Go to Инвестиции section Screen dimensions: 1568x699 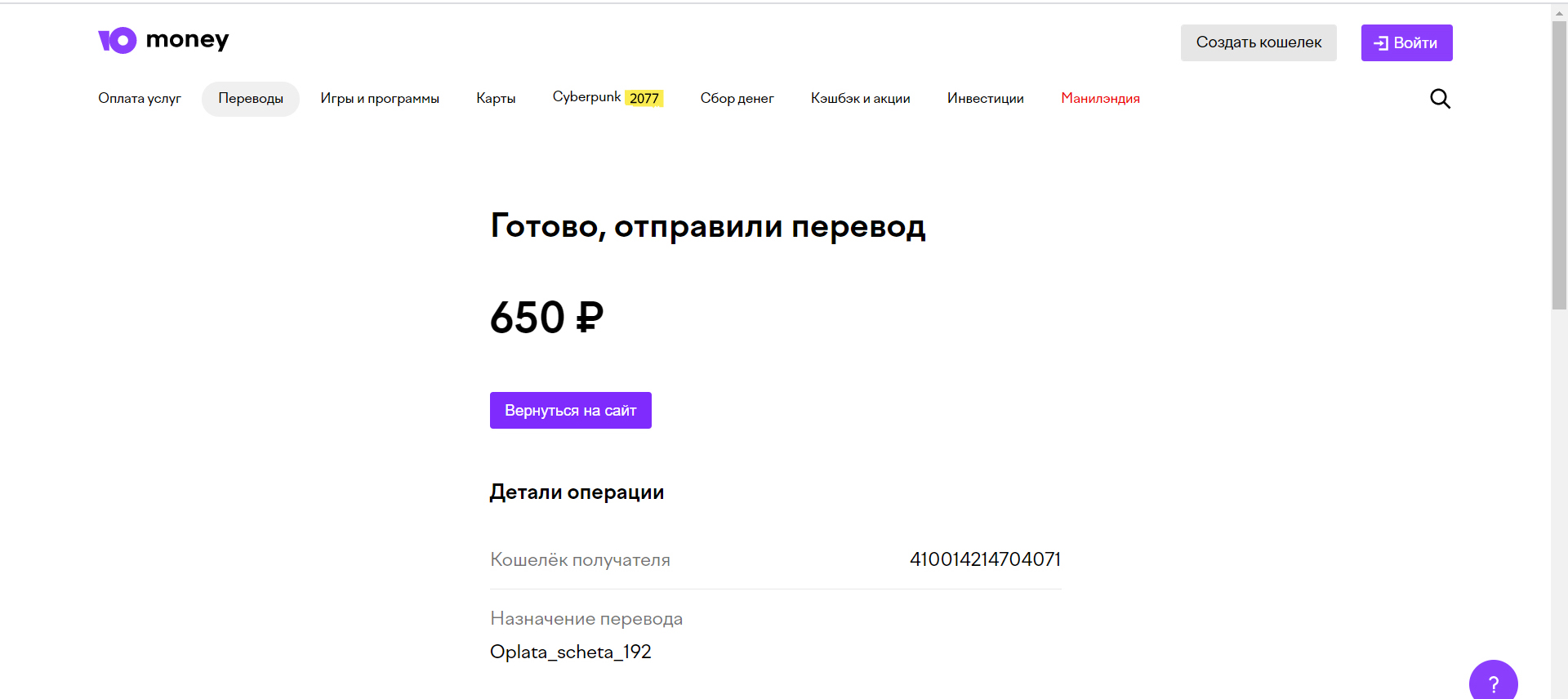coord(985,99)
